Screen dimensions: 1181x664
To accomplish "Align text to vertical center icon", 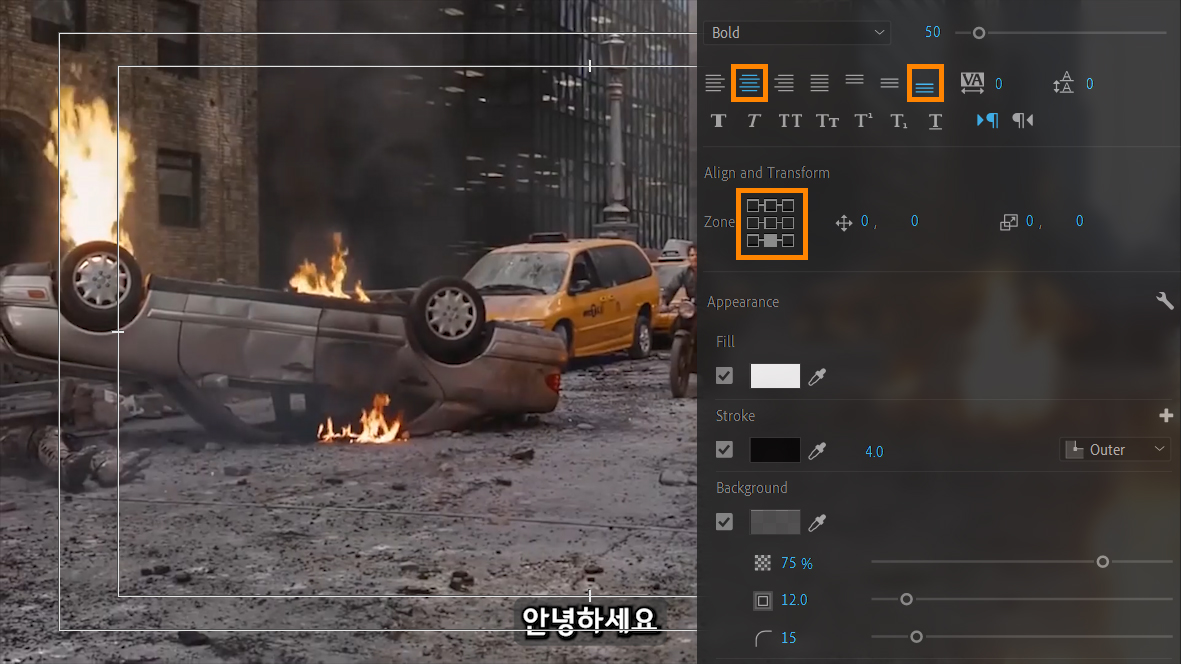I will click(890, 83).
